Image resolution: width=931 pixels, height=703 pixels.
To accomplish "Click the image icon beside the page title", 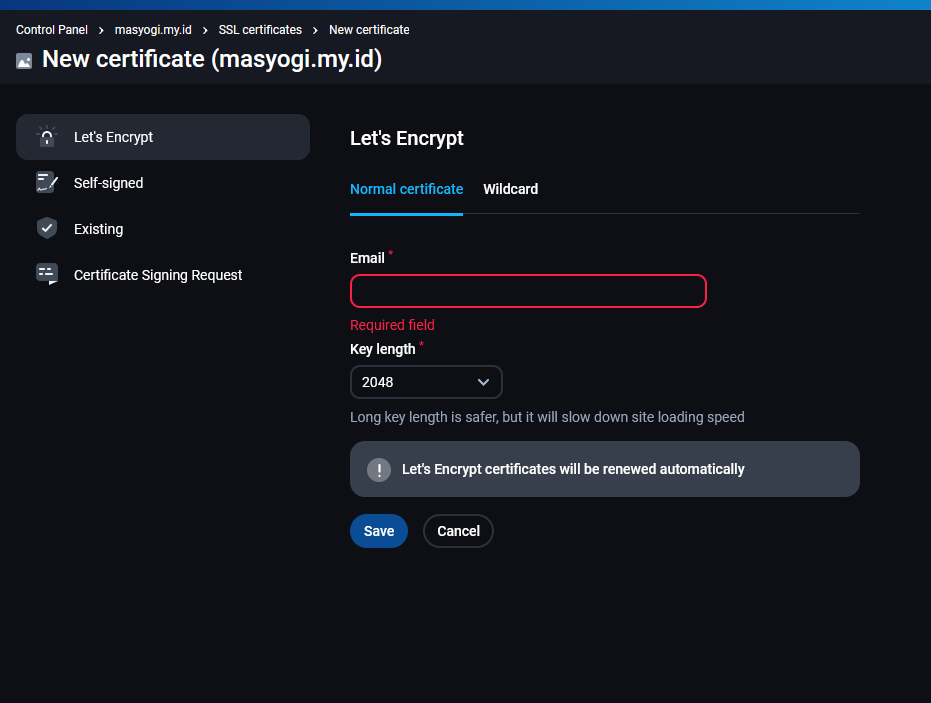I will 24,61.
